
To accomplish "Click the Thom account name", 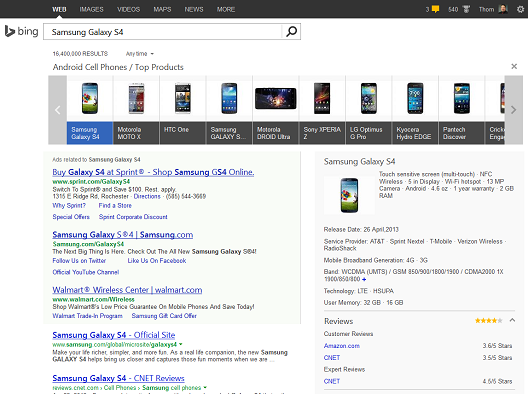I will tap(487, 9).
